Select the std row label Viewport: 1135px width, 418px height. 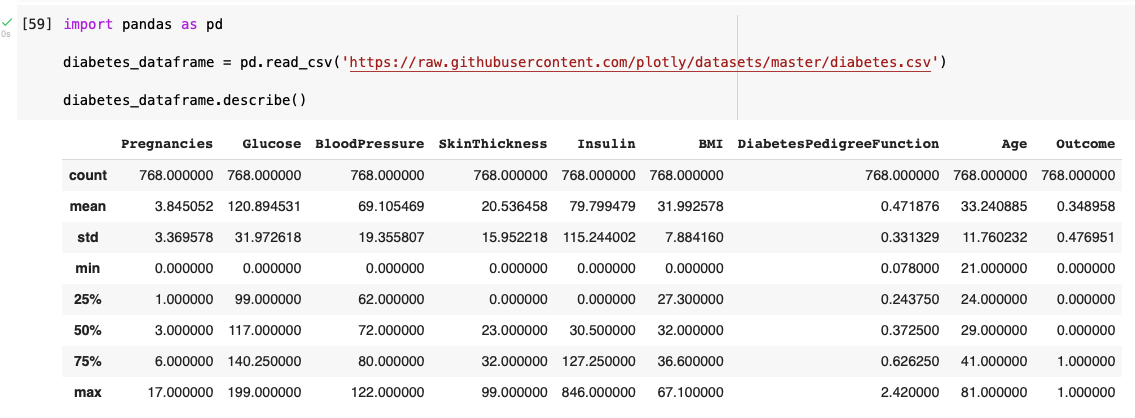[x=88, y=237]
